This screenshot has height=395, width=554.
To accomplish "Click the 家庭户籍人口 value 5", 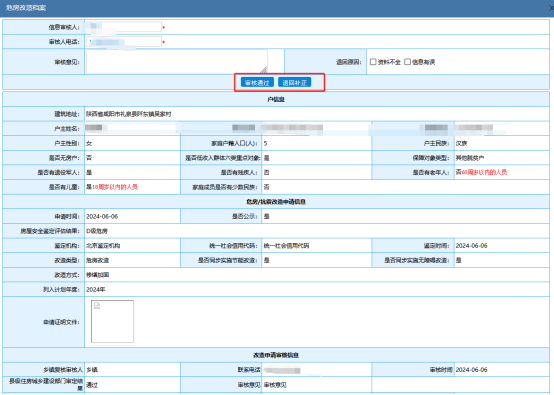I will click(x=265, y=143).
